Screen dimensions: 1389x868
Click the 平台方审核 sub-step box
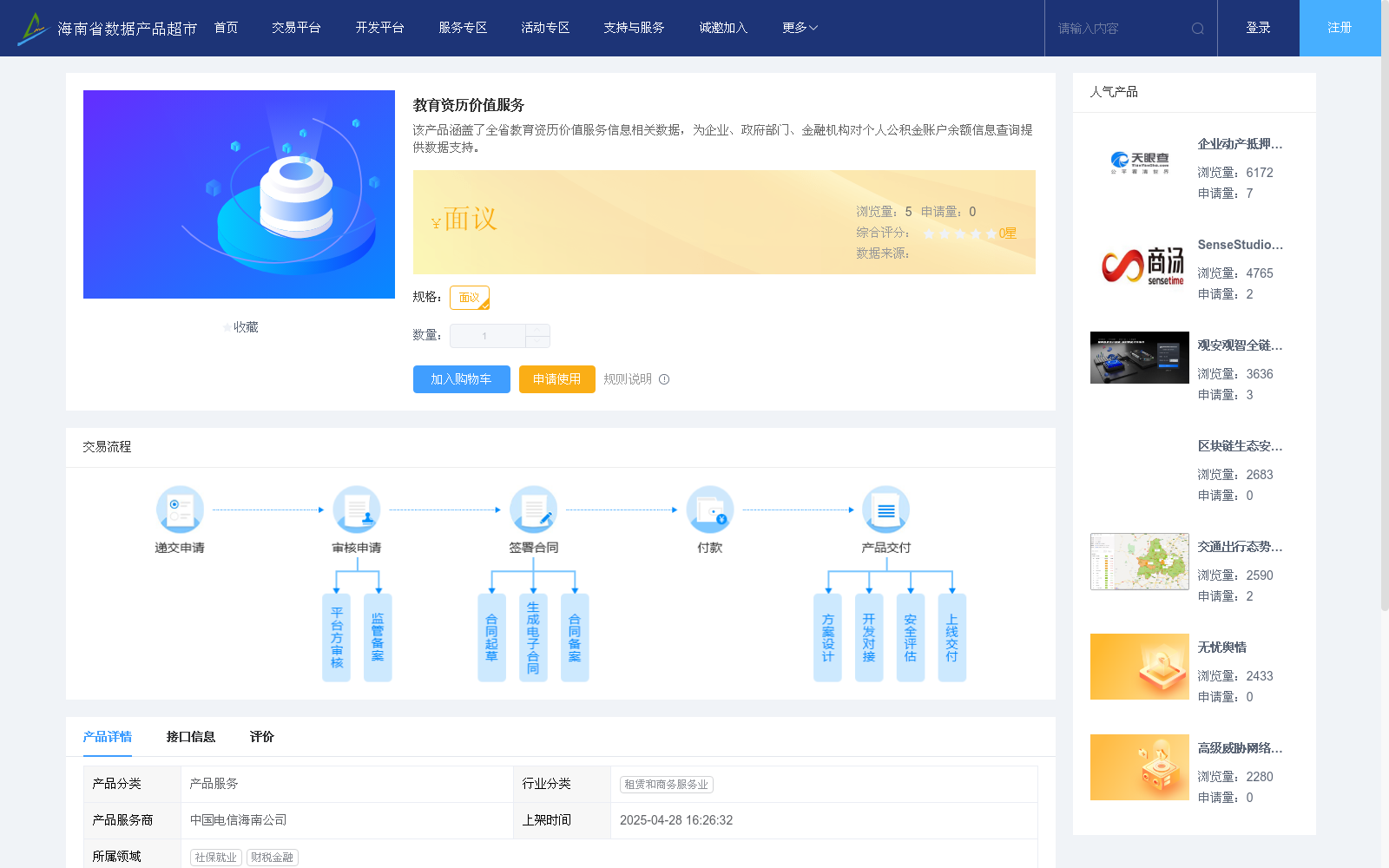tap(337, 638)
